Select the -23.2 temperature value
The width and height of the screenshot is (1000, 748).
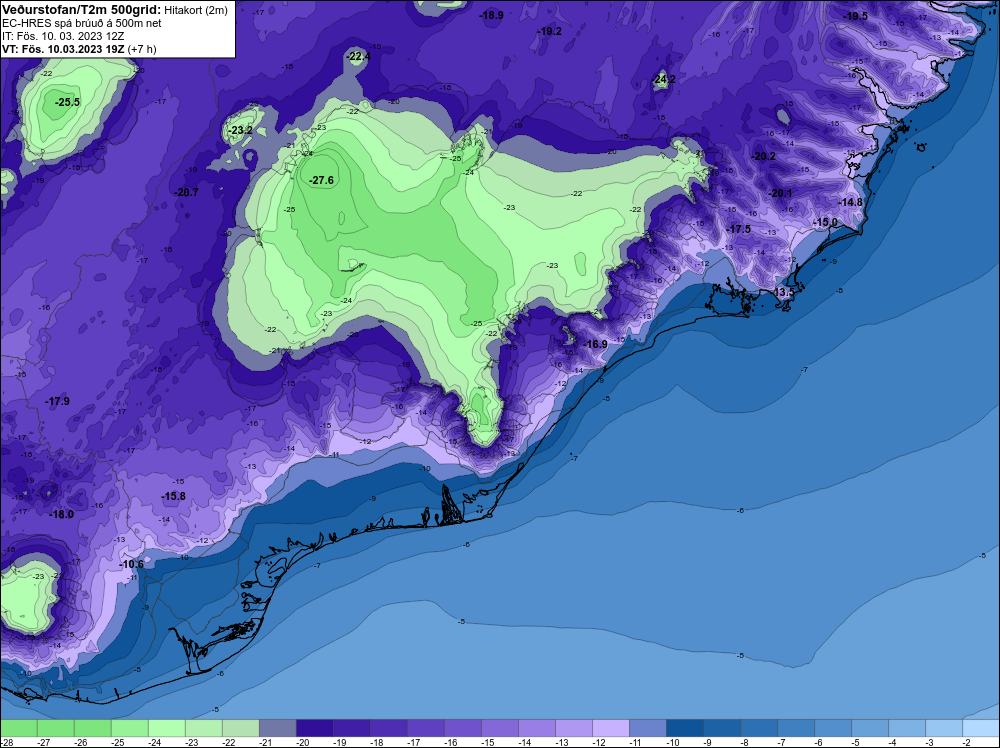(241, 131)
